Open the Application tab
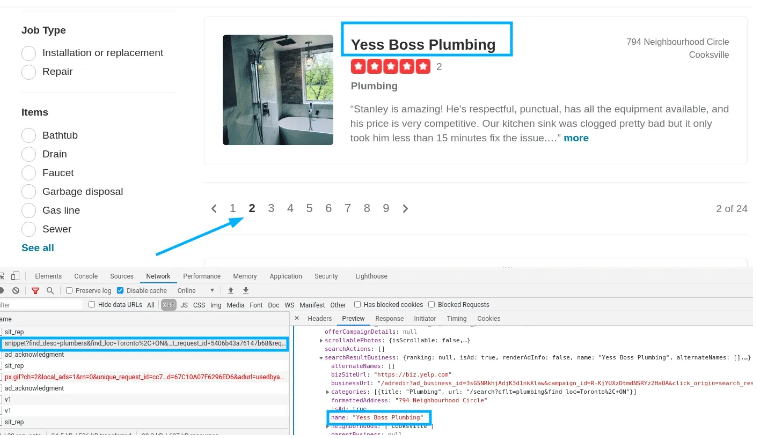 point(286,276)
